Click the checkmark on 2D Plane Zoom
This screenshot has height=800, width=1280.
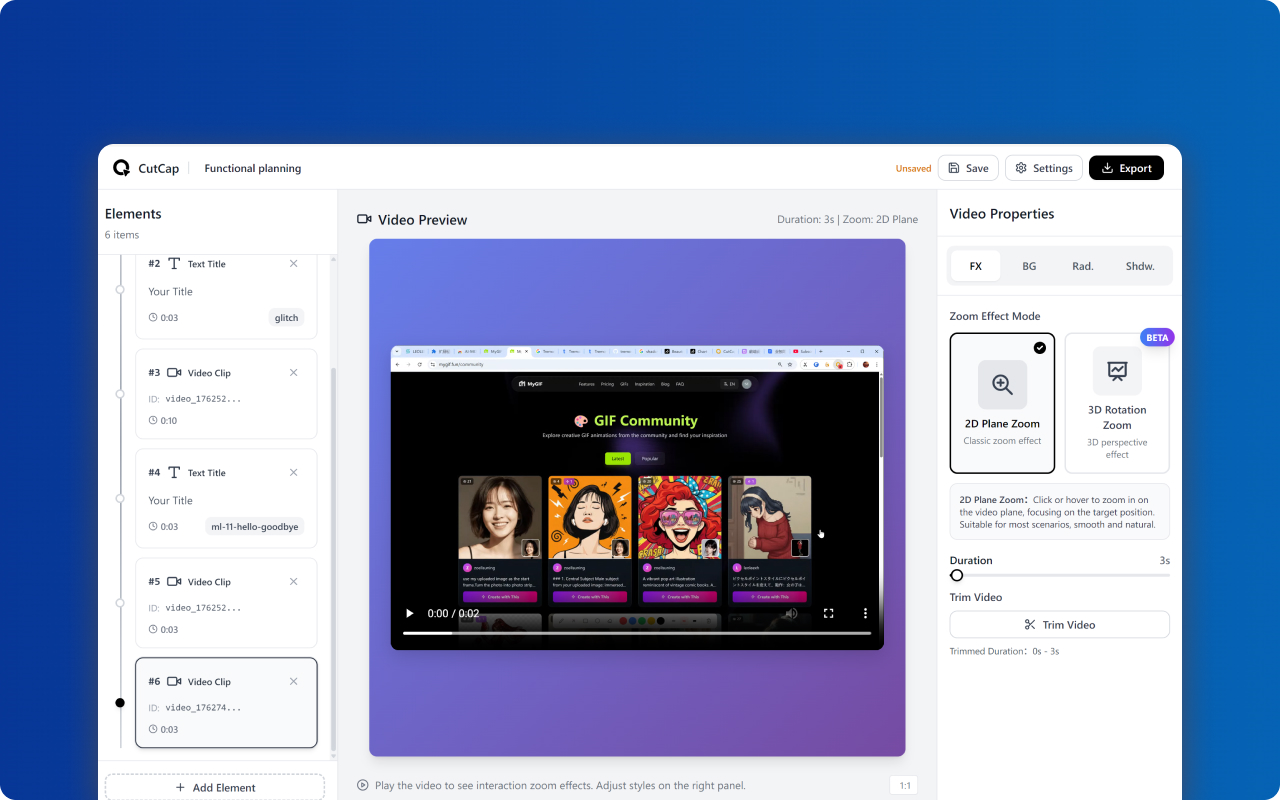[1040, 348]
